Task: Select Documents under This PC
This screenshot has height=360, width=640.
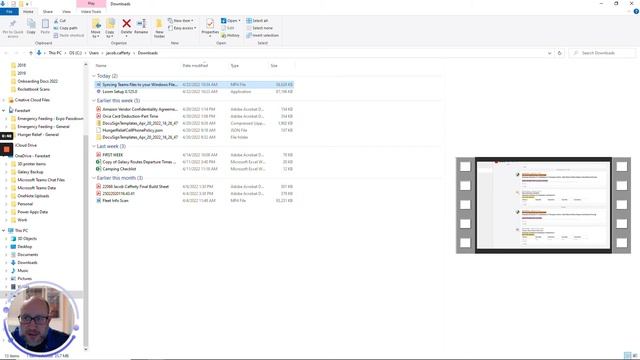Action: tap(28, 255)
